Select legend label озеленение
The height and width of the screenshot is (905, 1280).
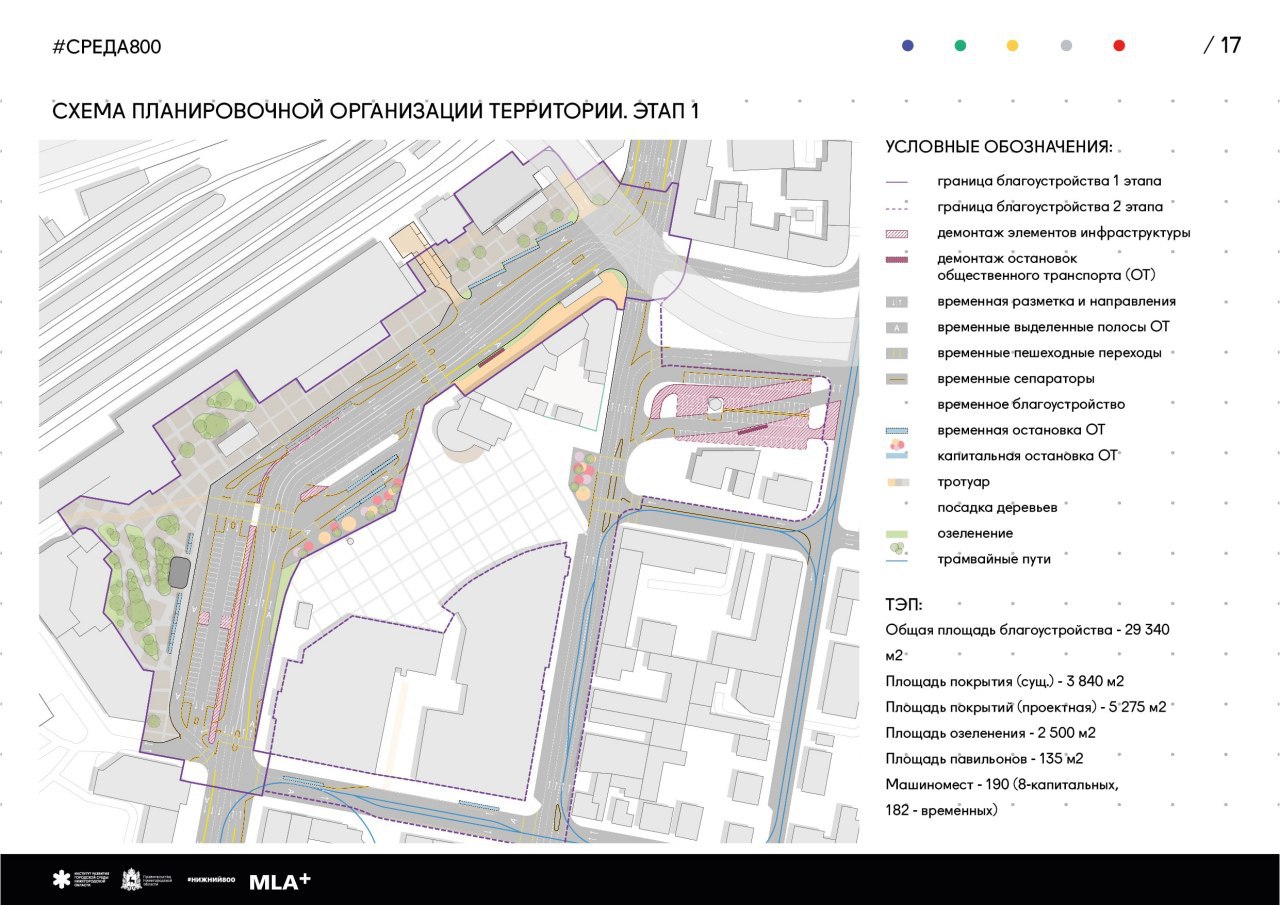click(974, 534)
